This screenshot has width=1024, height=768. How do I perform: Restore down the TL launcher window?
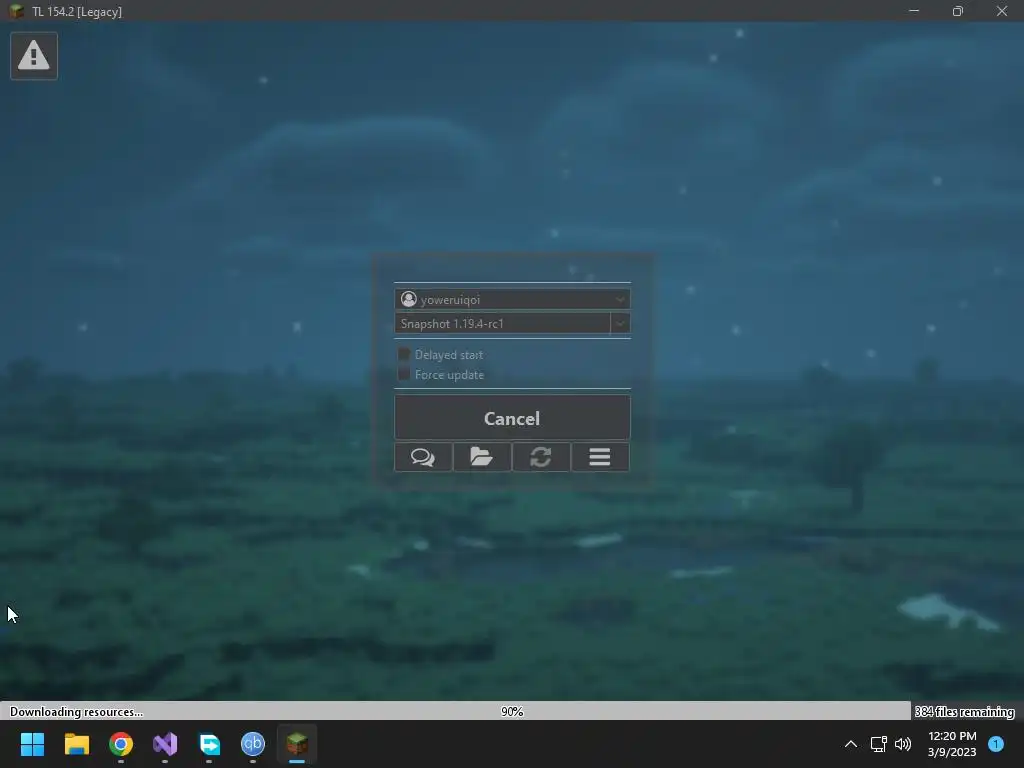point(957,11)
